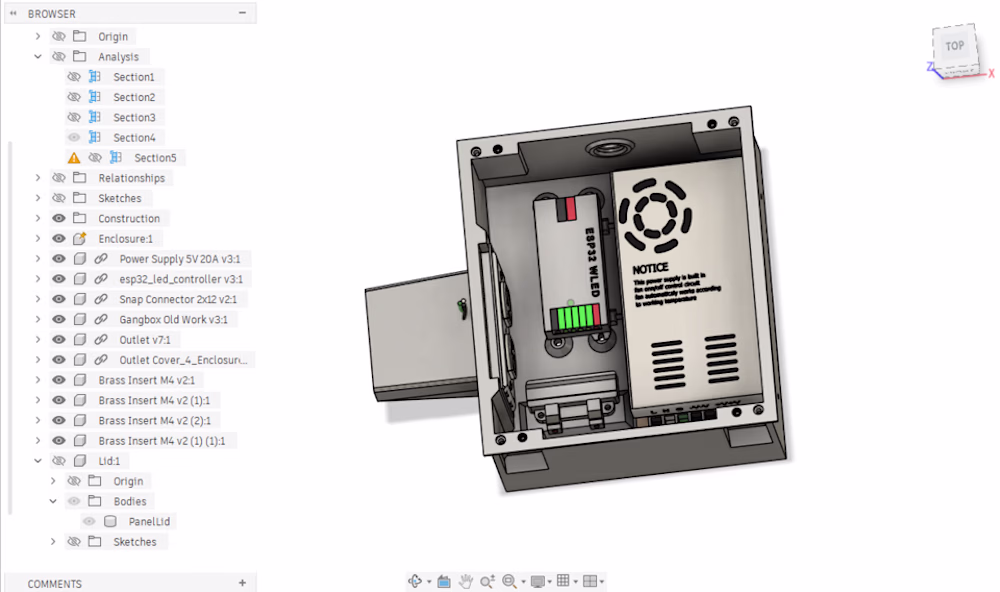Click the browser panel vertical scrollbar

10,327
